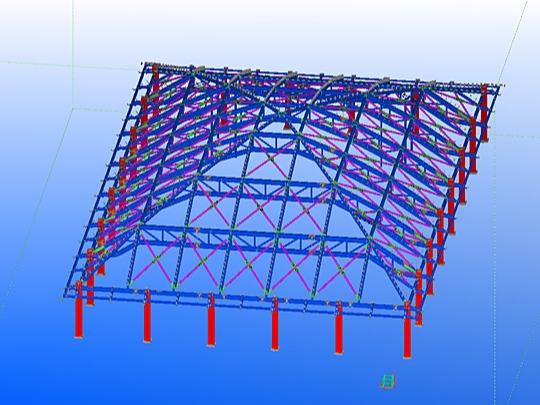Select the red column at far back-right corner
This screenshot has width=540, height=405.
point(485,113)
